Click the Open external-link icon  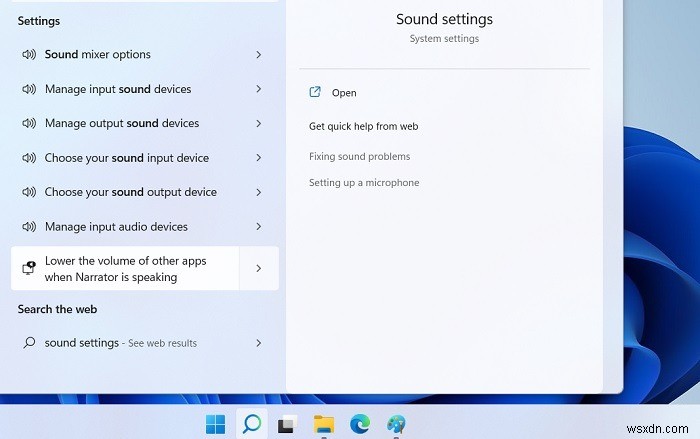(315, 92)
